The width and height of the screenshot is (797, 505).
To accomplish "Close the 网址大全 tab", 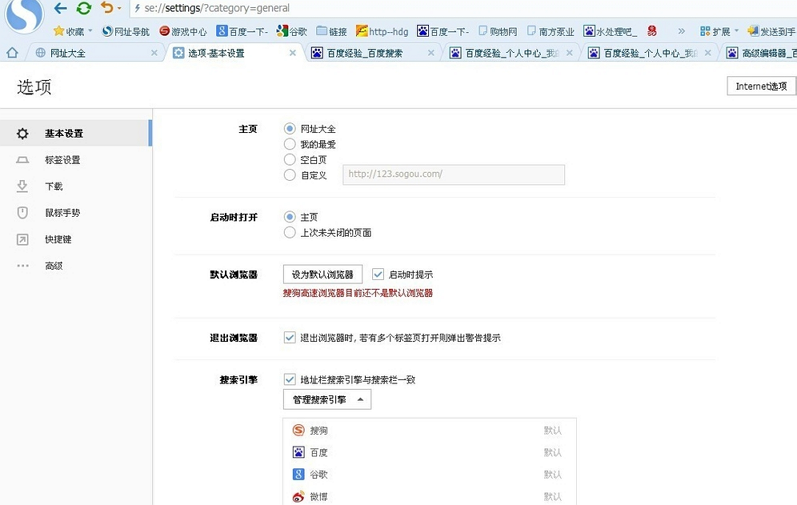I will coord(154,53).
